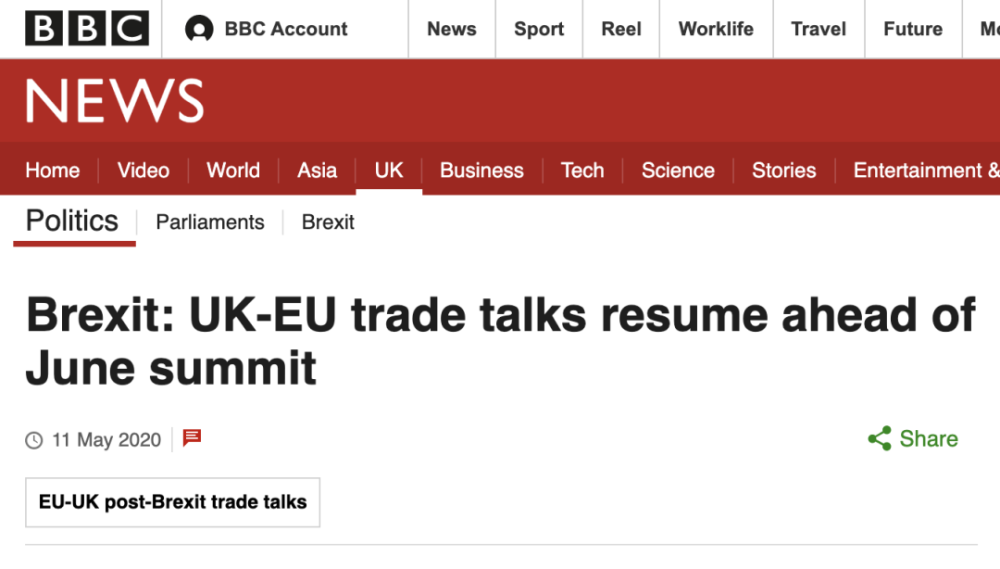Go to the Science news tab
The image size is (1000, 569).
click(678, 170)
